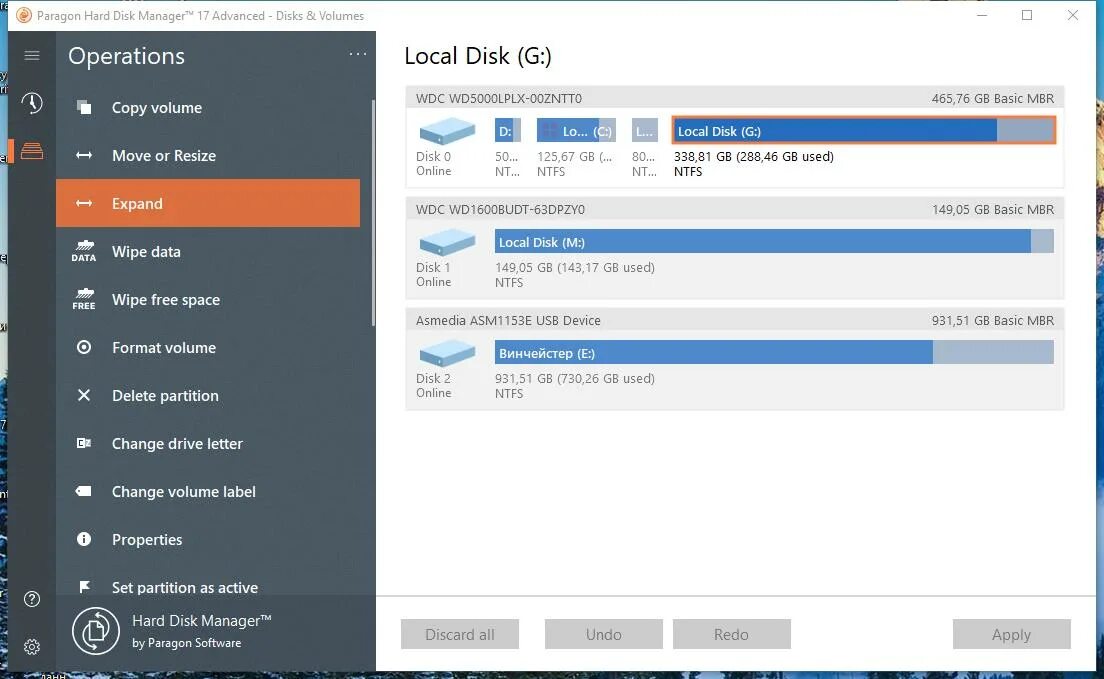Click the Hard Disk Manager logo icon
The width and height of the screenshot is (1104, 679).
click(96, 631)
